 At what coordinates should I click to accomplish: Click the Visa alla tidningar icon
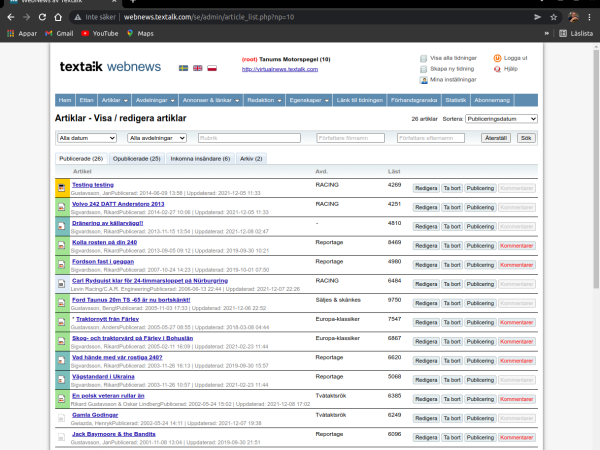click(423, 58)
